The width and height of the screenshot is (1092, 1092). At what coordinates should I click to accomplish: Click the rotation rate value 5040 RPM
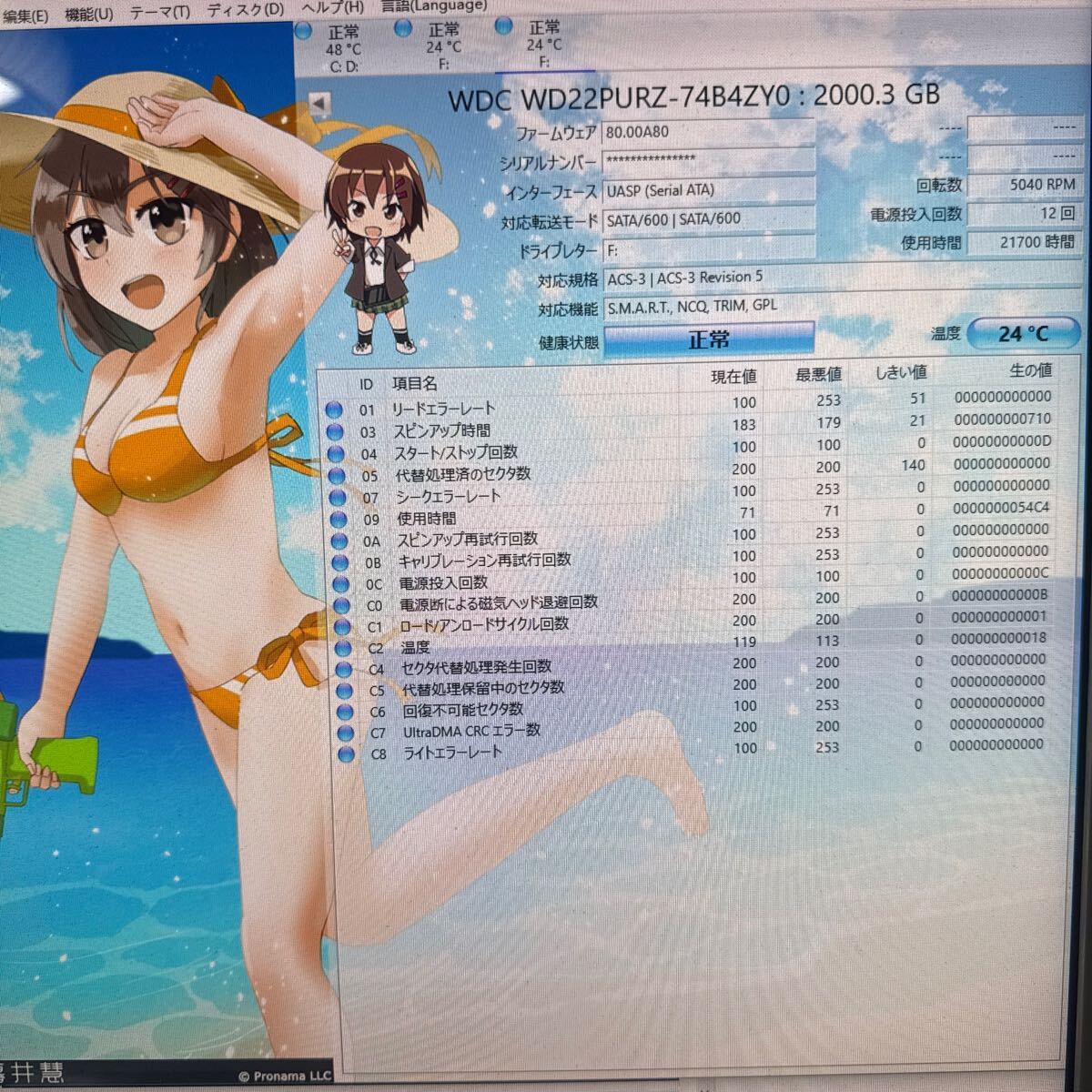[x=1025, y=184]
